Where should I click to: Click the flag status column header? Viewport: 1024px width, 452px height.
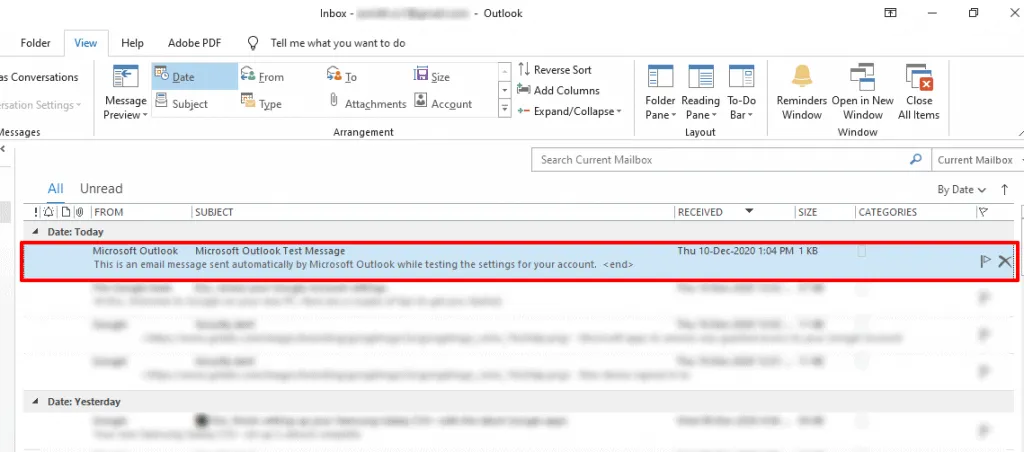(x=983, y=212)
